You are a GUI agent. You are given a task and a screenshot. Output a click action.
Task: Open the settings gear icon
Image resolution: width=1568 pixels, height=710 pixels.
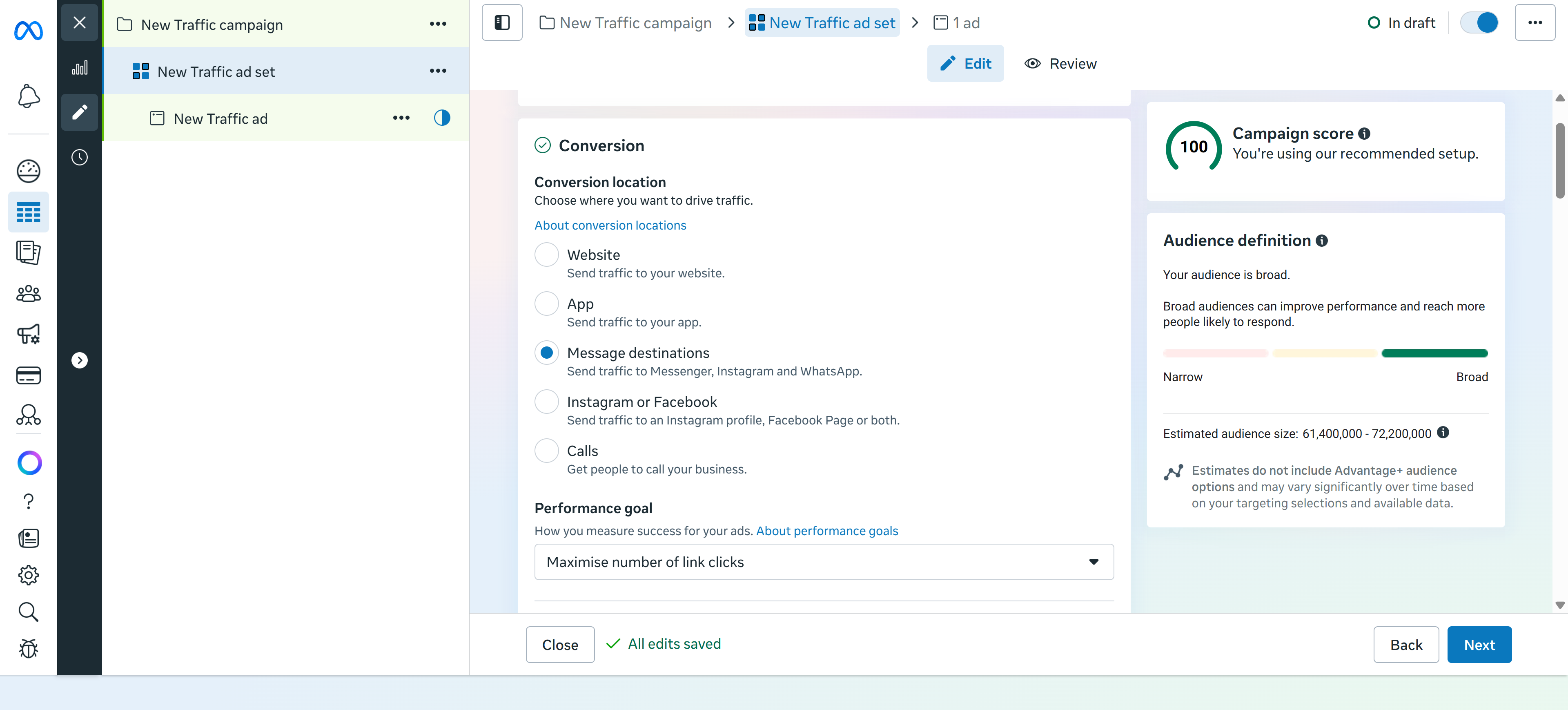(x=29, y=575)
